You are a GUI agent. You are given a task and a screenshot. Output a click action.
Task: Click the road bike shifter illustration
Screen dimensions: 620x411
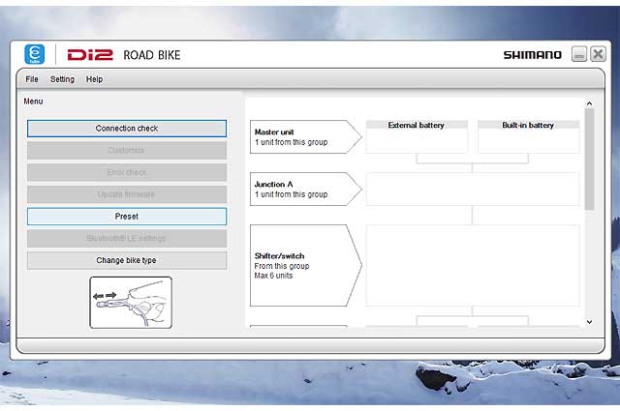(131, 302)
